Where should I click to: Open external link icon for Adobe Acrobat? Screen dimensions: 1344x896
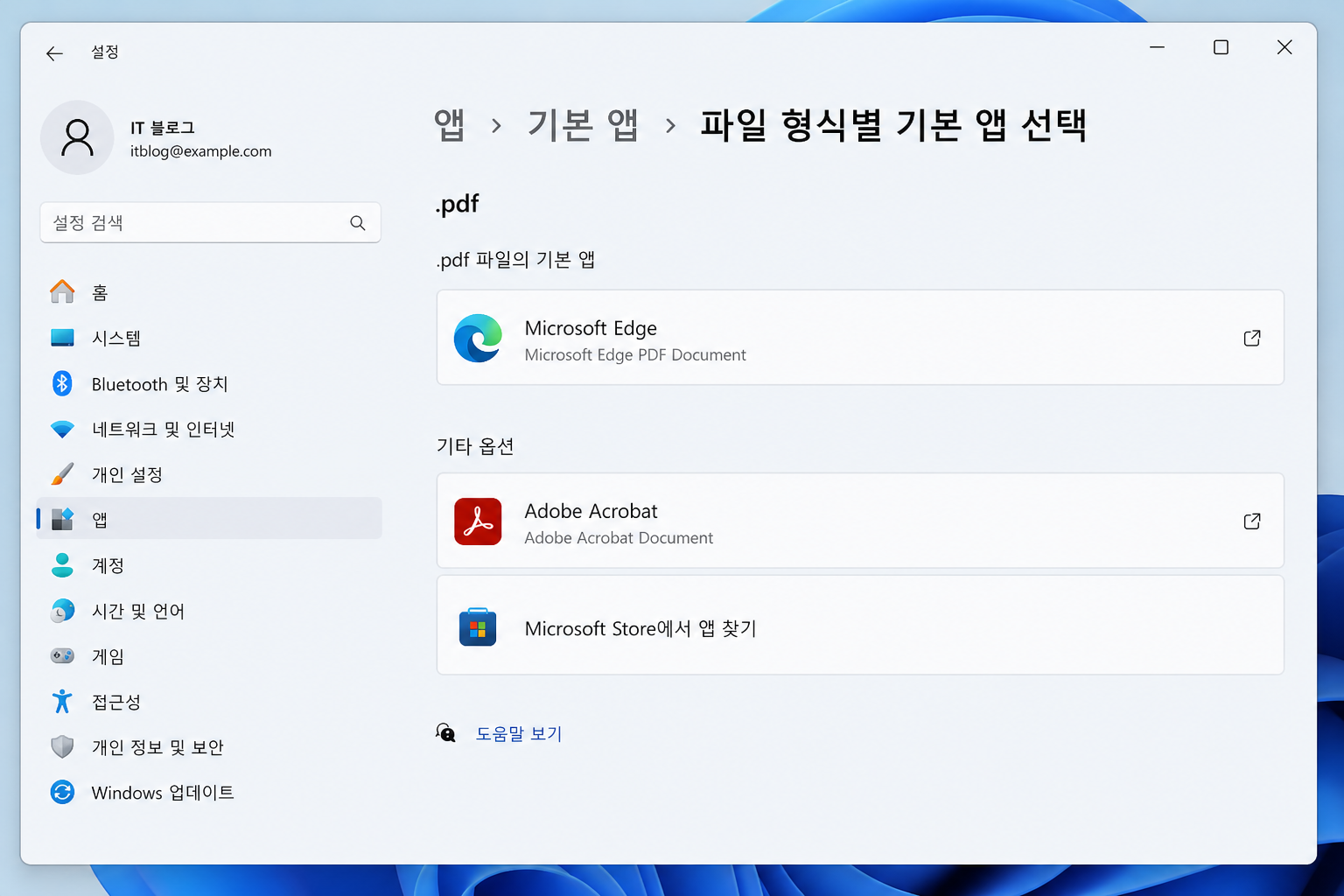(1252, 521)
